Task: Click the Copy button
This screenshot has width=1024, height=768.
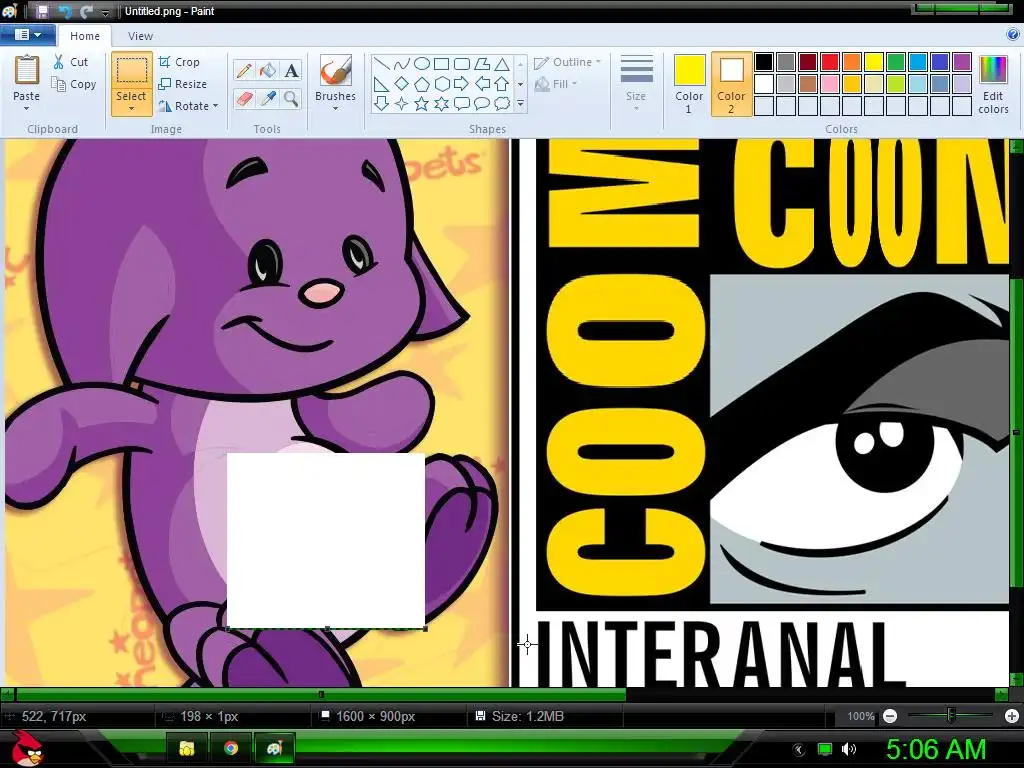Action: tap(74, 84)
